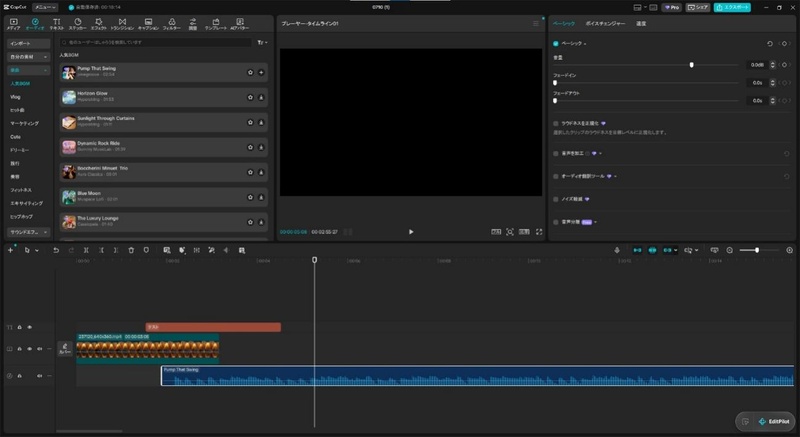Viewport: 800px width, 437px height.
Task: Open the Media (メディア) panel
Action: [x=14, y=24]
